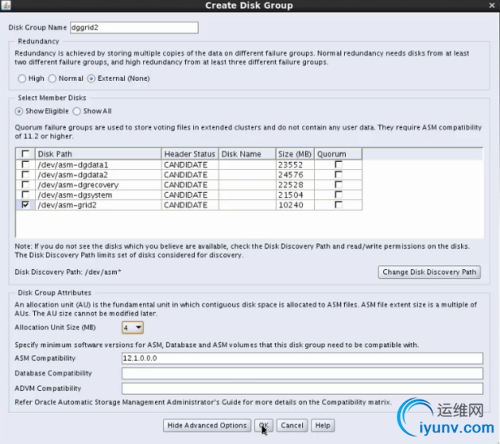Viewport: 500px width, 444px height.
Task: Check the /dev/asm-dgdata1 disk checkbox
Action: click(x=25, y=164)
